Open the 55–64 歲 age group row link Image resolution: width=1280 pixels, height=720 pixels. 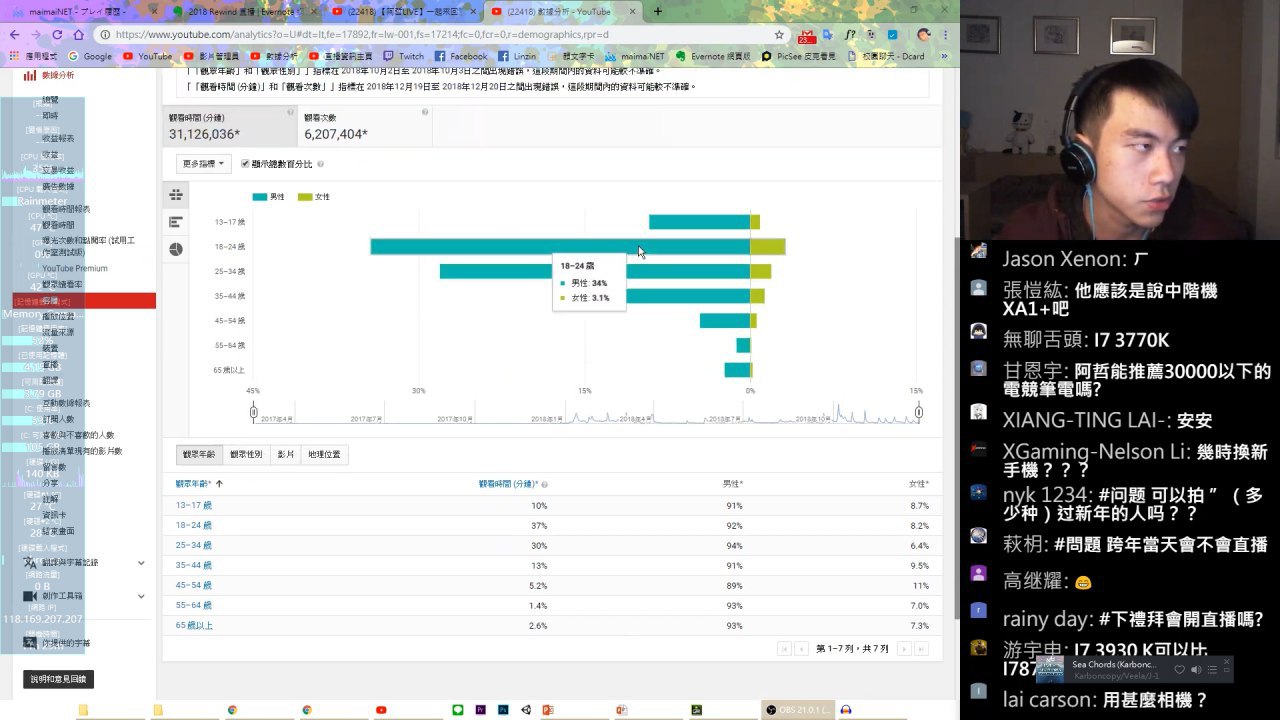point(194,606)
